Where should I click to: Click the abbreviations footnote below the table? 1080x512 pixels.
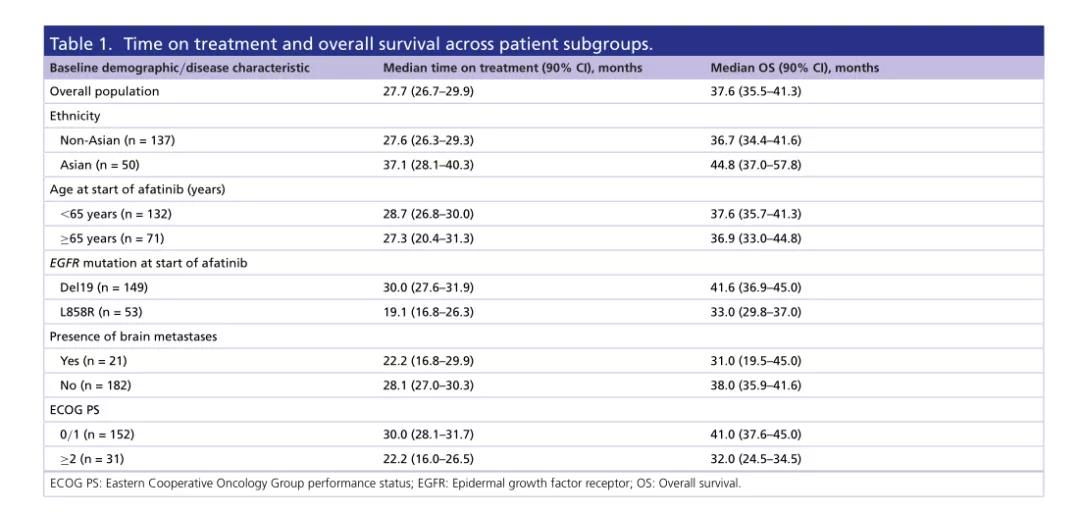pyautogui.click(x=395, y=483)
